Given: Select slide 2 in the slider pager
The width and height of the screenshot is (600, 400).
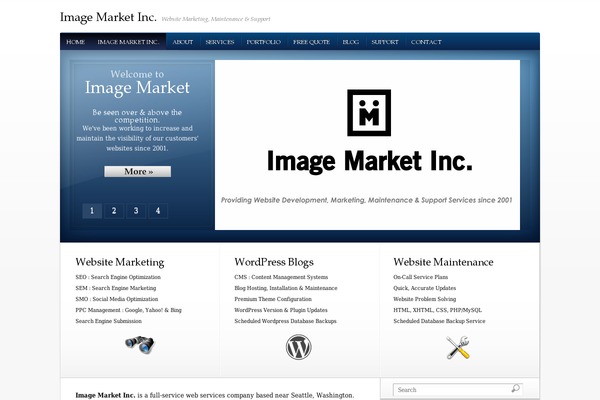Looking at the screenshot, I should (x=114, y=211).
